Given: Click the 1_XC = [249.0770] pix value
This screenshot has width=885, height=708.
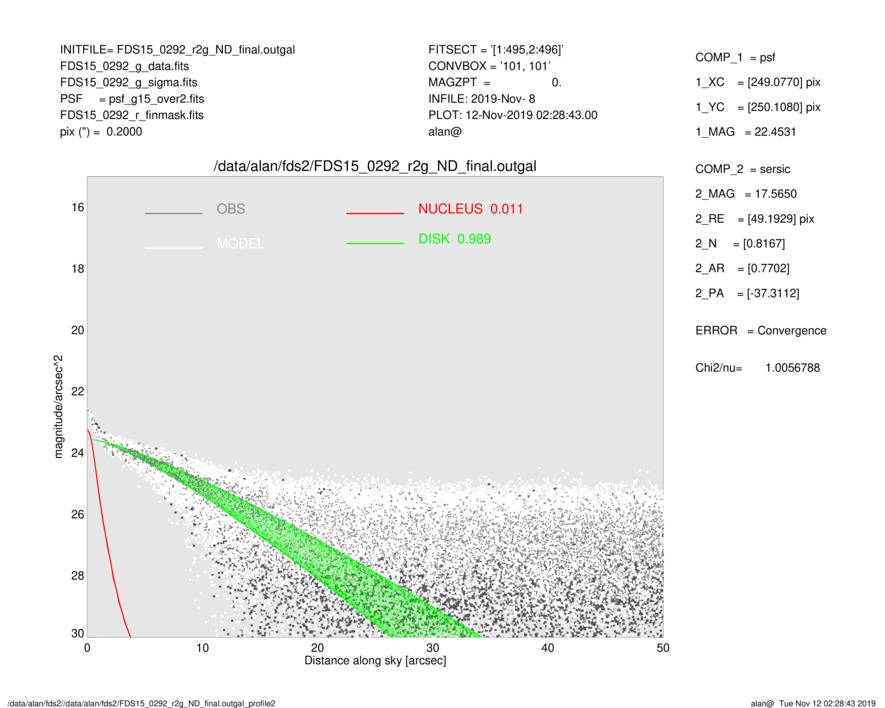Looking at the screenshot, I should coord(758,82).
